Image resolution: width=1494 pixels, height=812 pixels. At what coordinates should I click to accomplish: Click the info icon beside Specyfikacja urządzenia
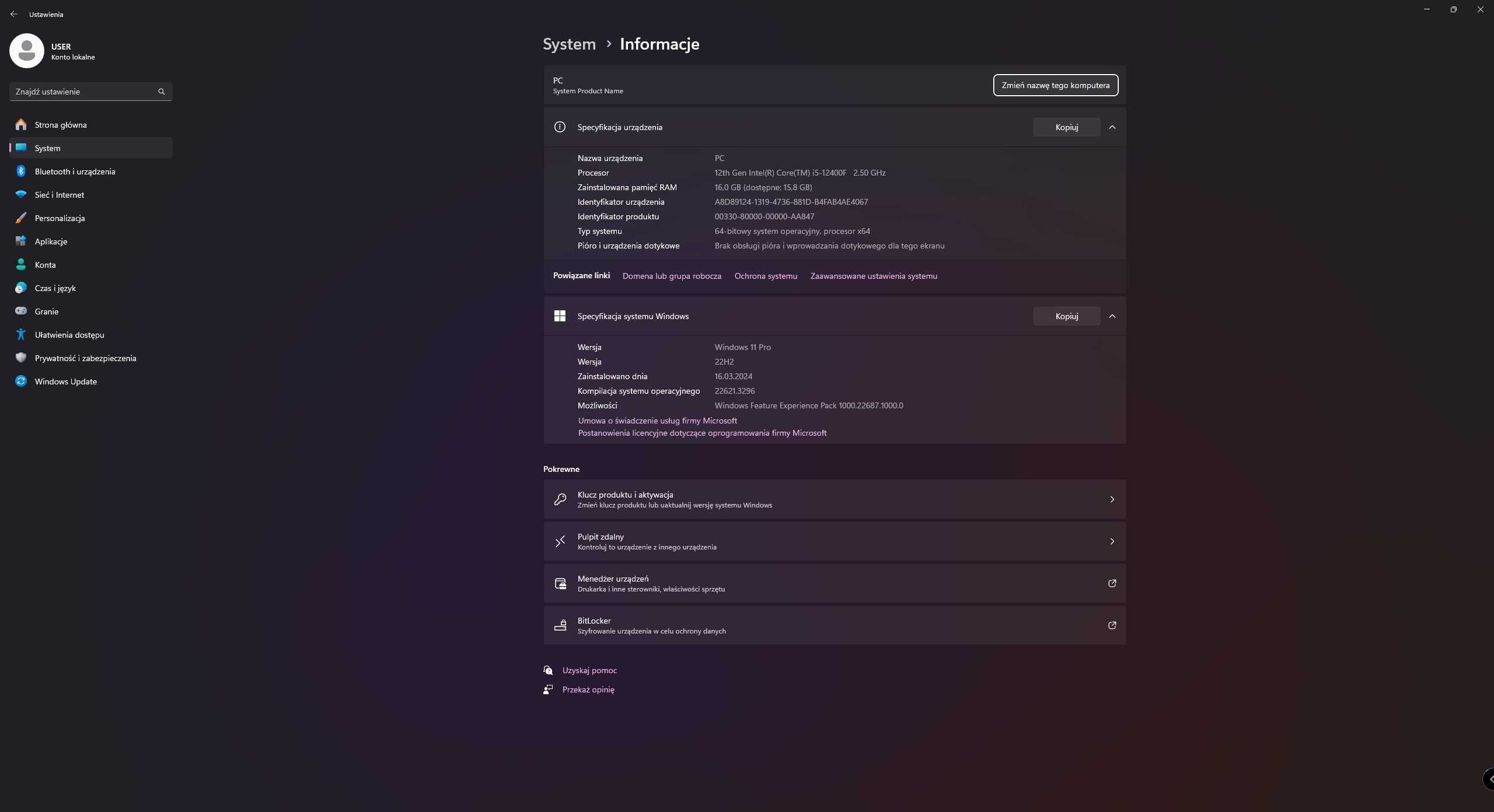click(560, 127)
